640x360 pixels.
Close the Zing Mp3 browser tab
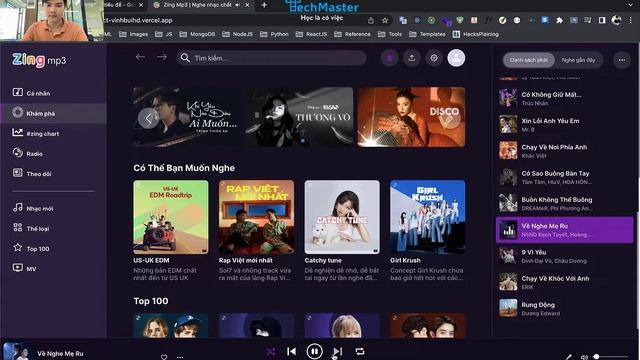pyautogui.click(x=247, y=5)
